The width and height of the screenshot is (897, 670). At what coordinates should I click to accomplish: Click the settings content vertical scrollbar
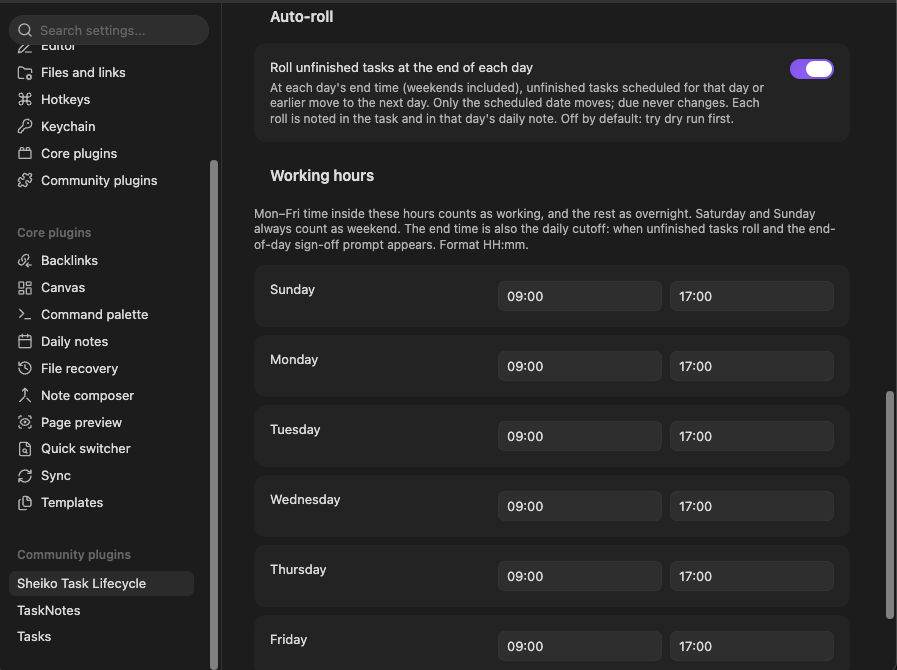(890, 505)
